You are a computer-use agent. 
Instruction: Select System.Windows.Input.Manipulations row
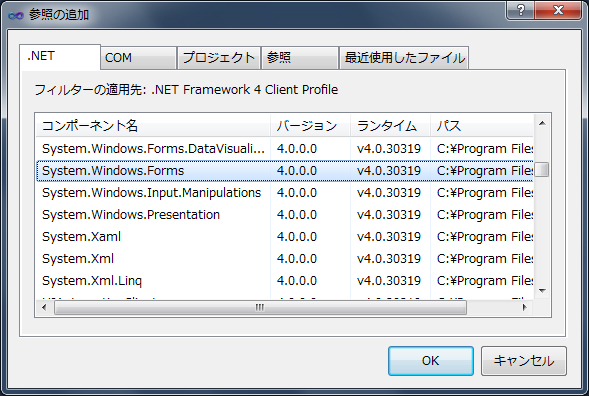pyautogui.click(x=285, y=193)
